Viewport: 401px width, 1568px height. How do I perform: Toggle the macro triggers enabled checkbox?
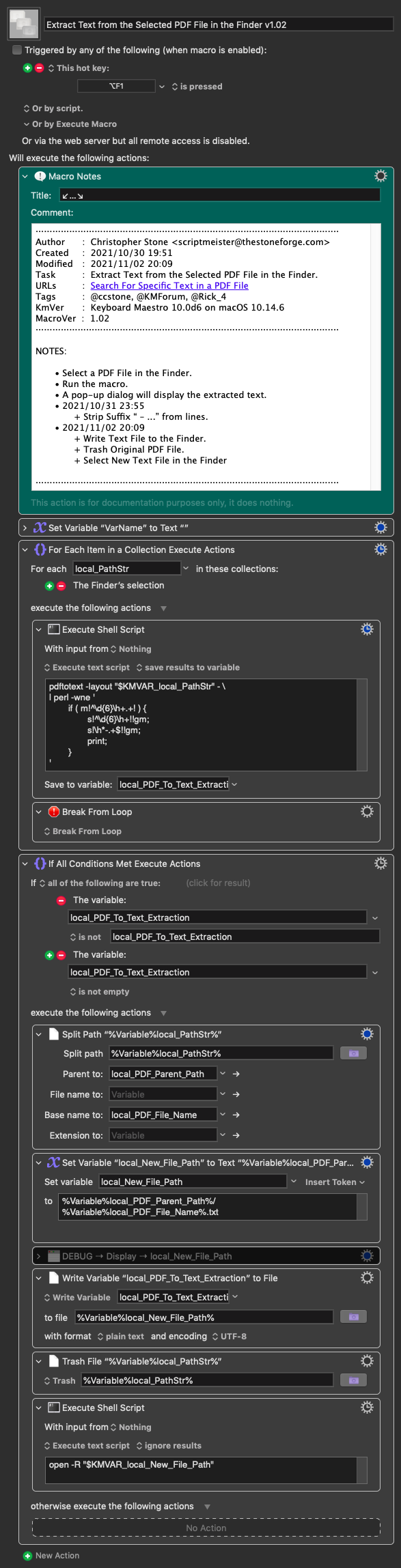coord(17,50)
